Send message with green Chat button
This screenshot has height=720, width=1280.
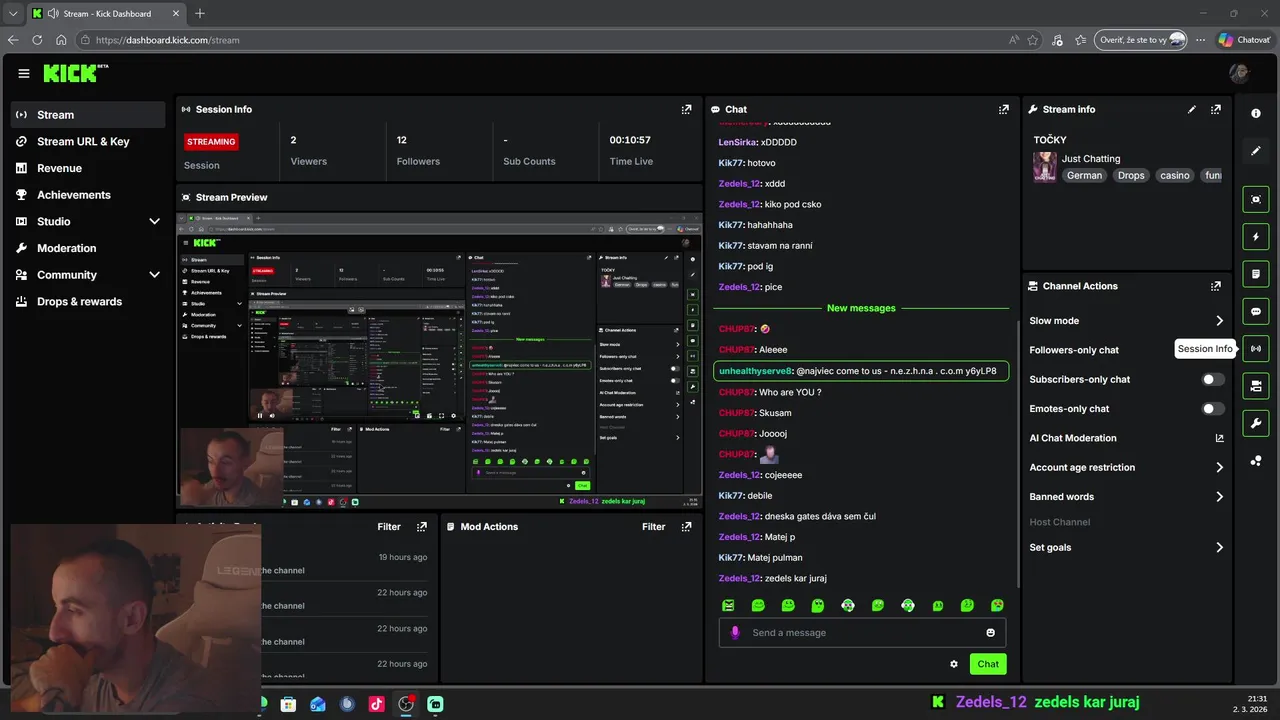pos(988,664)
